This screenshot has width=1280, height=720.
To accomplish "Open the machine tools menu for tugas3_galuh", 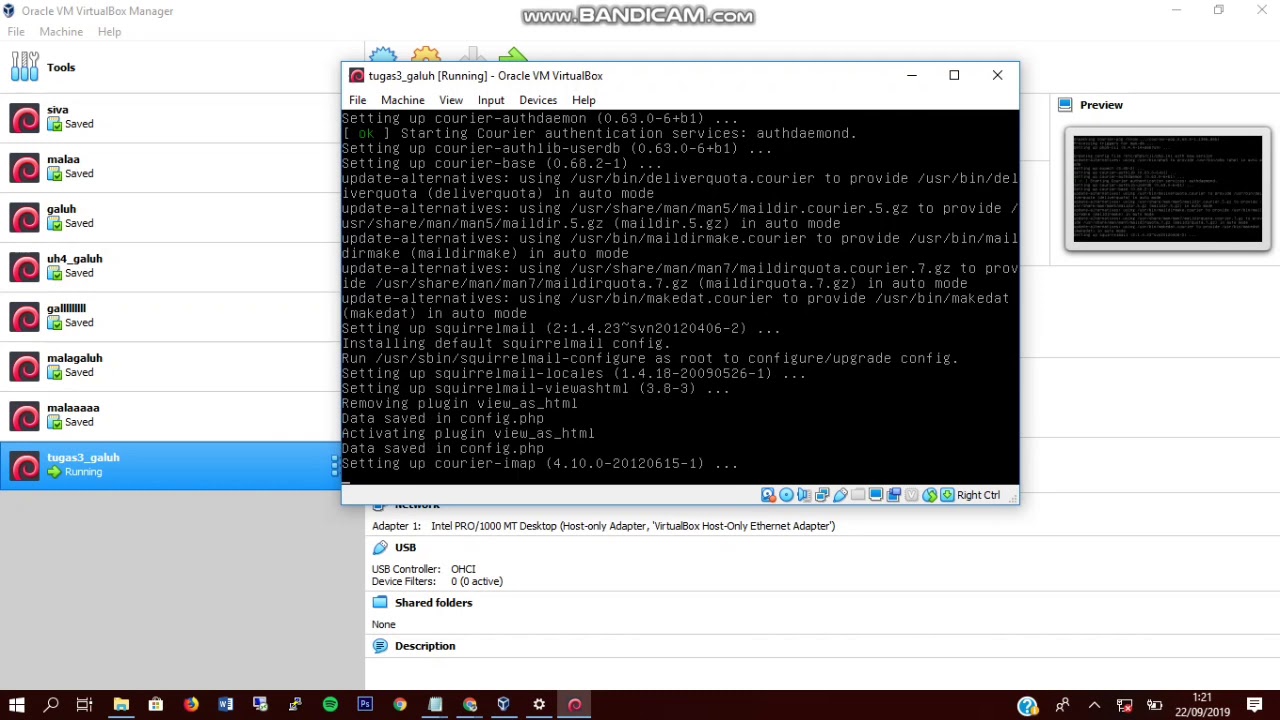I will click(334, 465).
